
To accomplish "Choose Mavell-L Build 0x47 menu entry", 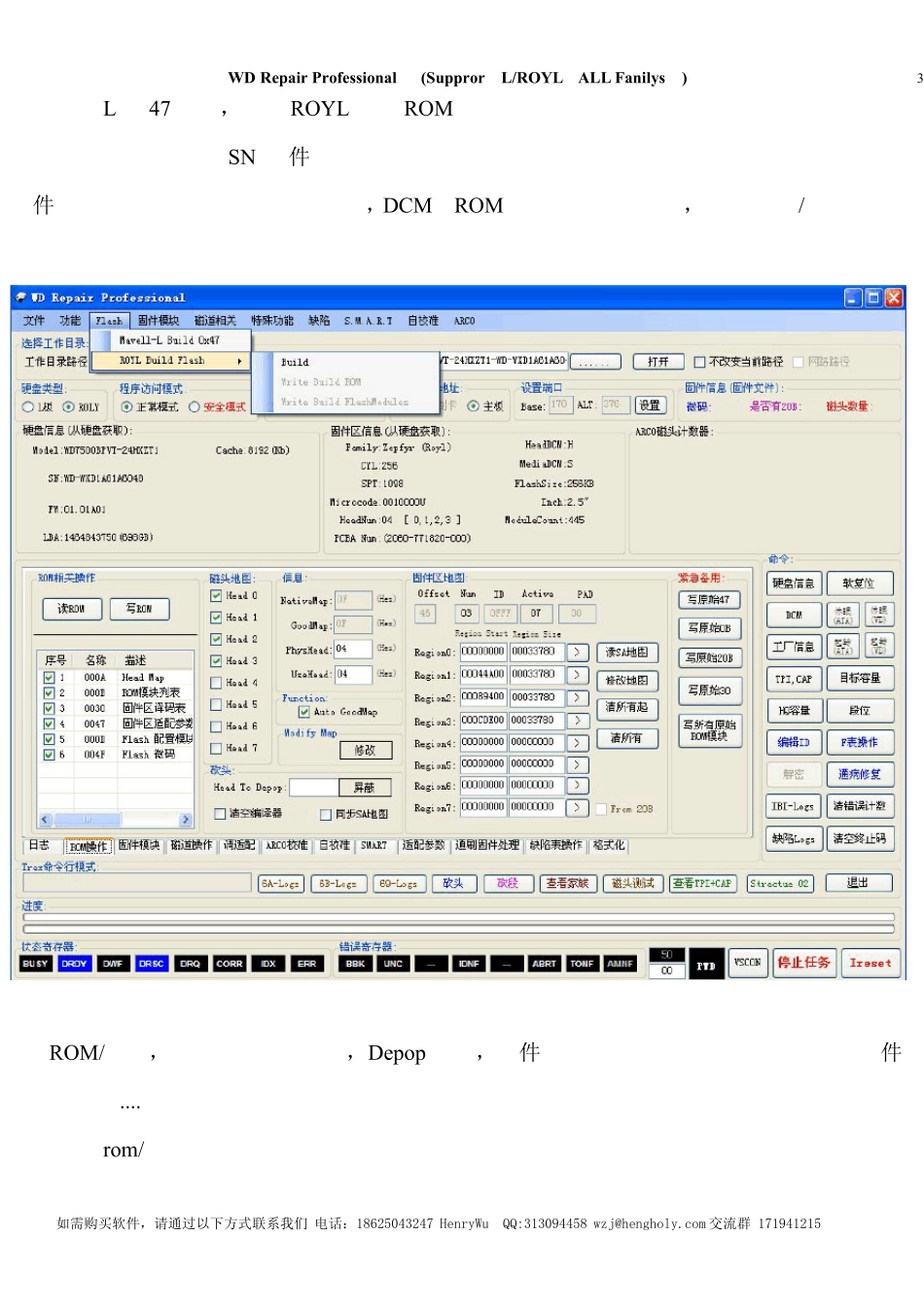I will pyautogui.click(x=172, y=340).
